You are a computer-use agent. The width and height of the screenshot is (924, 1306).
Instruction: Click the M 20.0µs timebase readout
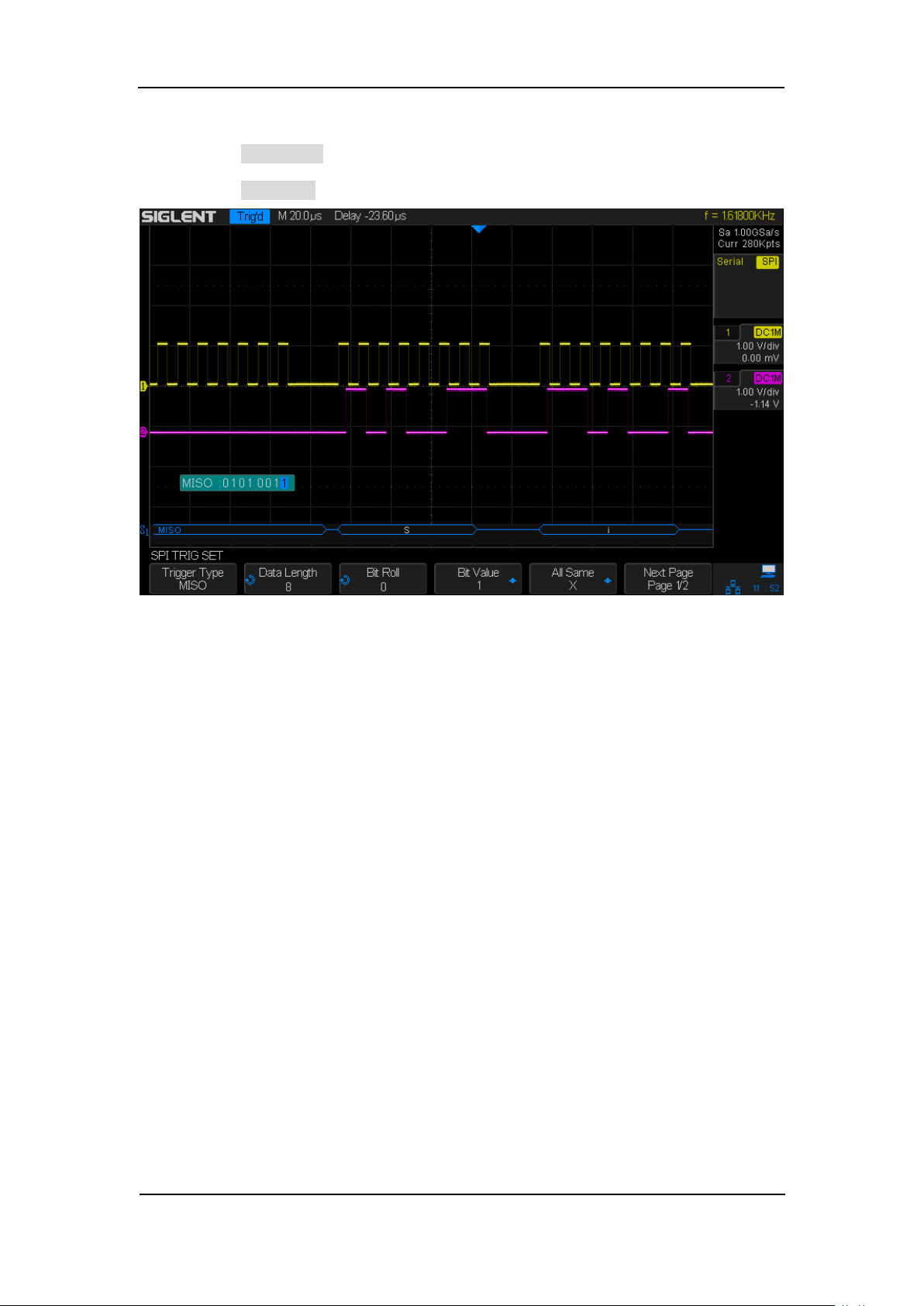pyautogui.click(x=300, y=216)
